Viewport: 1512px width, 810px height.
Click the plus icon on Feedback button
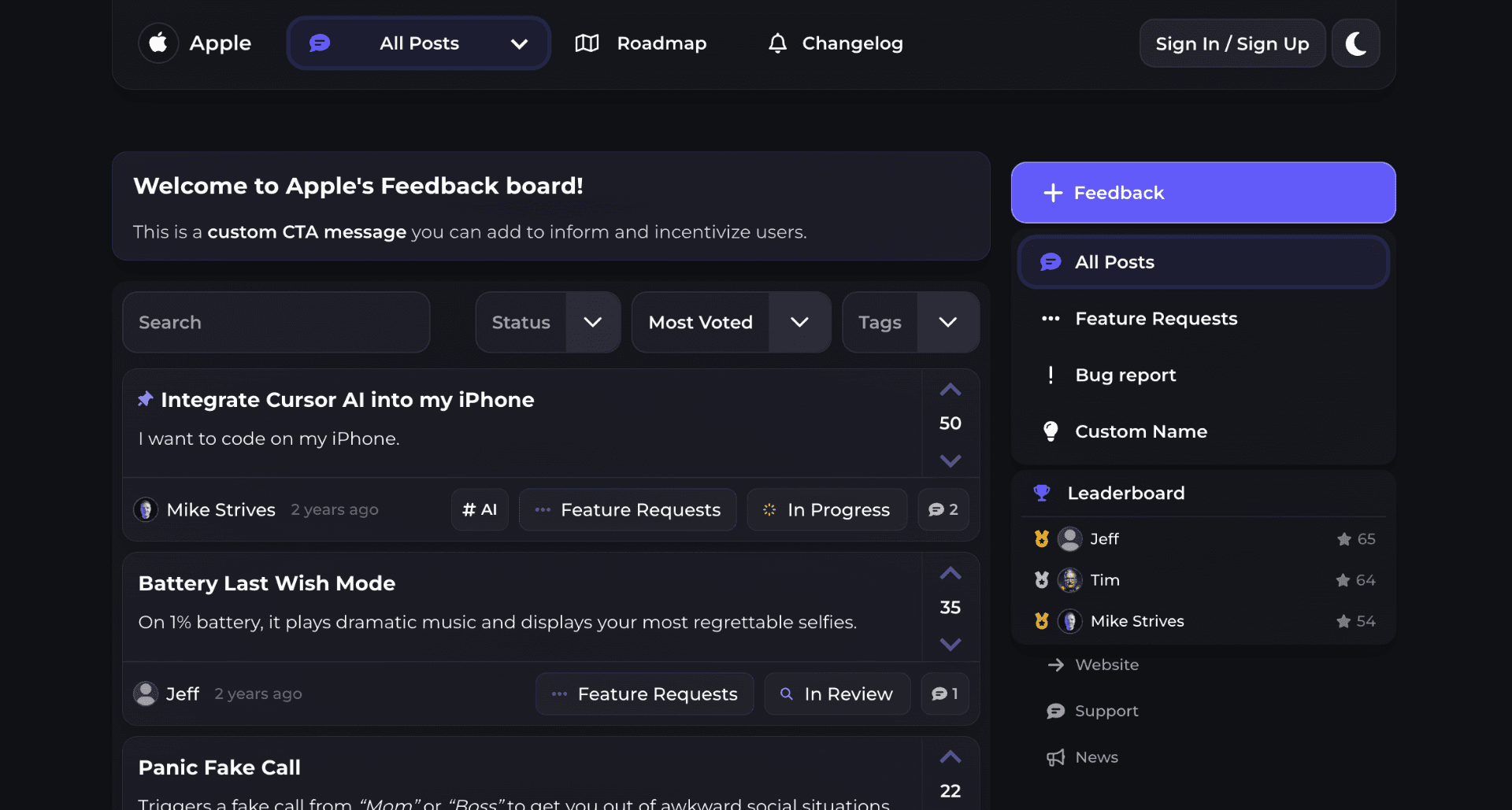coord(1053,193)
